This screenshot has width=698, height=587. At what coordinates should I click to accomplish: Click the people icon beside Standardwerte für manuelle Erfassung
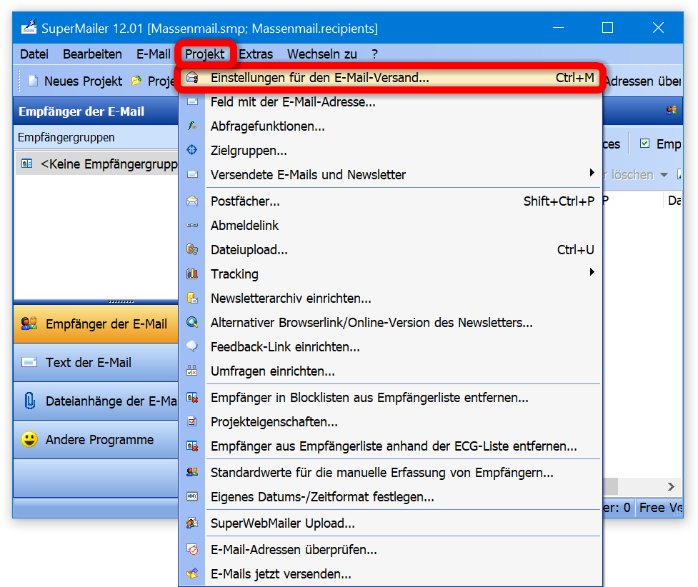pyautogui.click(x=192, y=472)
